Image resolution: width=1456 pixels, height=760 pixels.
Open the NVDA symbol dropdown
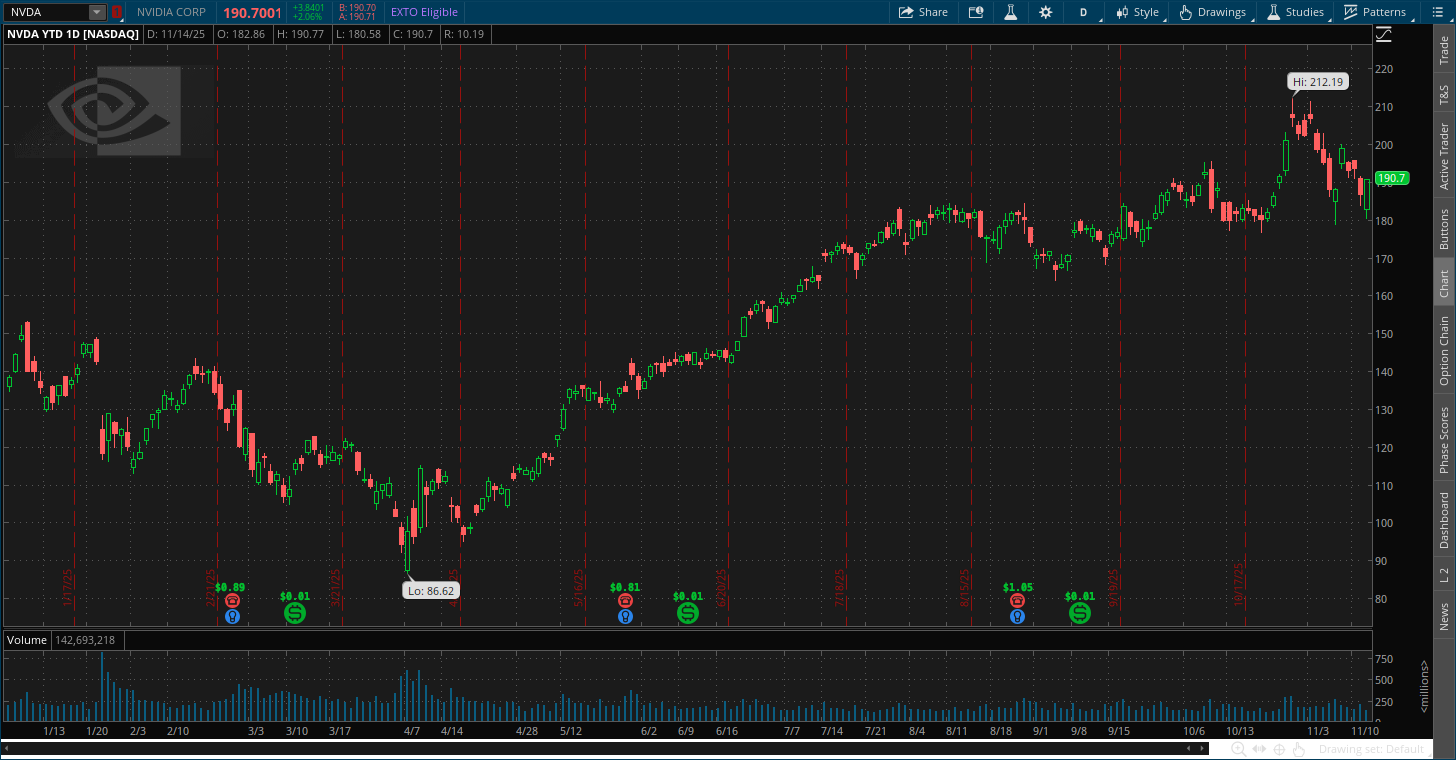(95, 12)
